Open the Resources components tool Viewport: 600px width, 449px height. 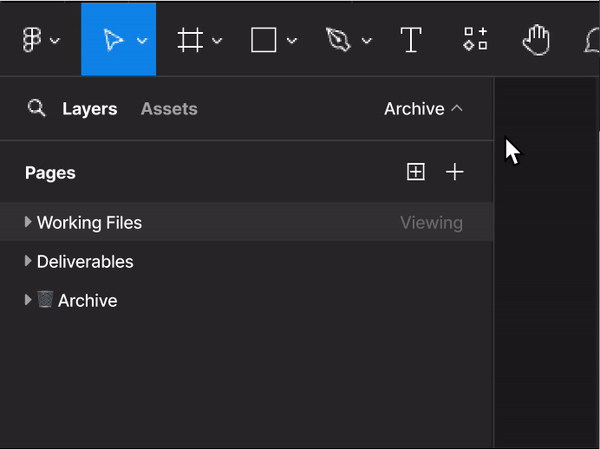(x=475, y=39)
